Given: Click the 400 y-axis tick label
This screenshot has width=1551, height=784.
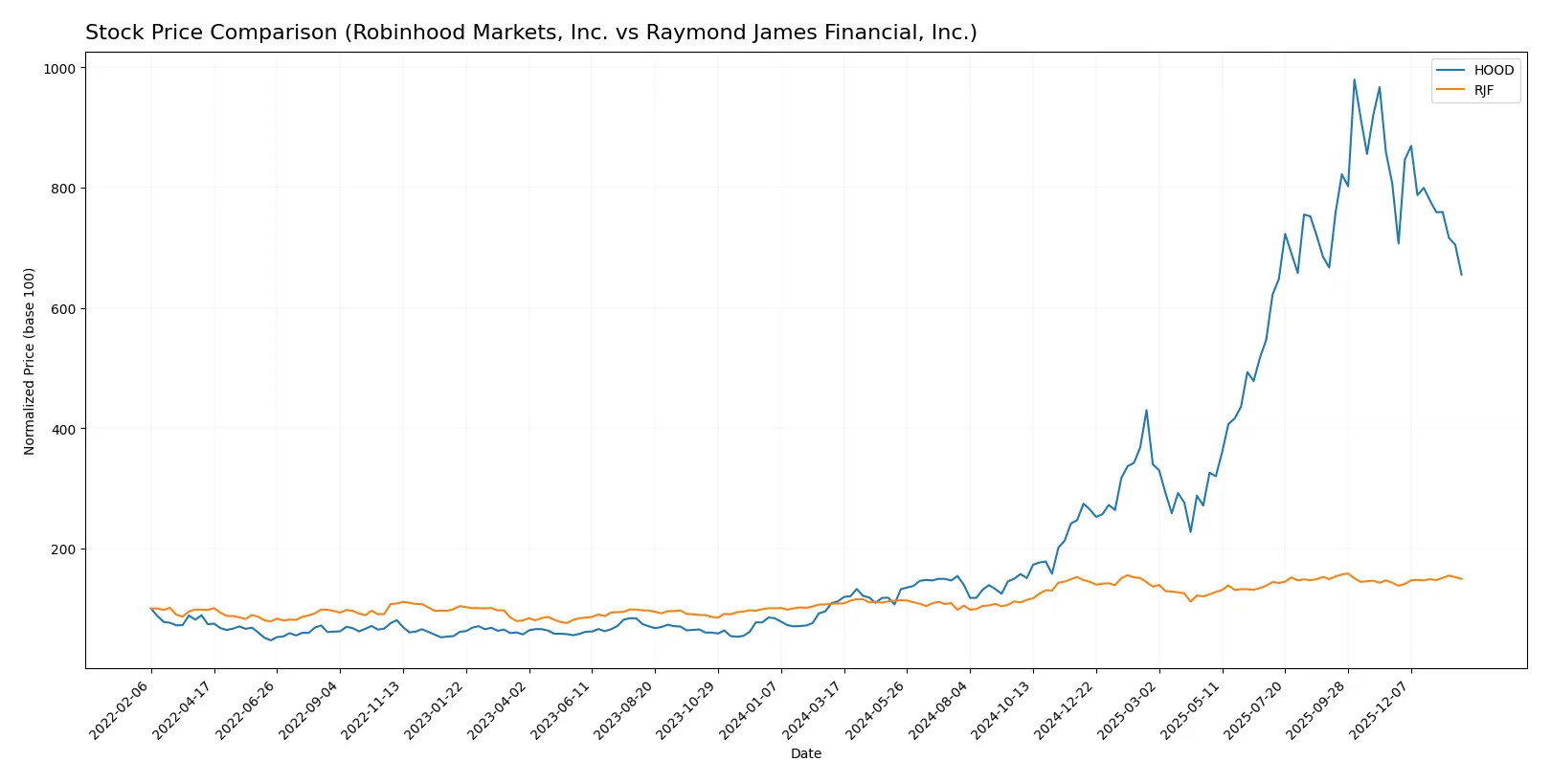Looking at the screenshot, I should [x=63, y=429].
